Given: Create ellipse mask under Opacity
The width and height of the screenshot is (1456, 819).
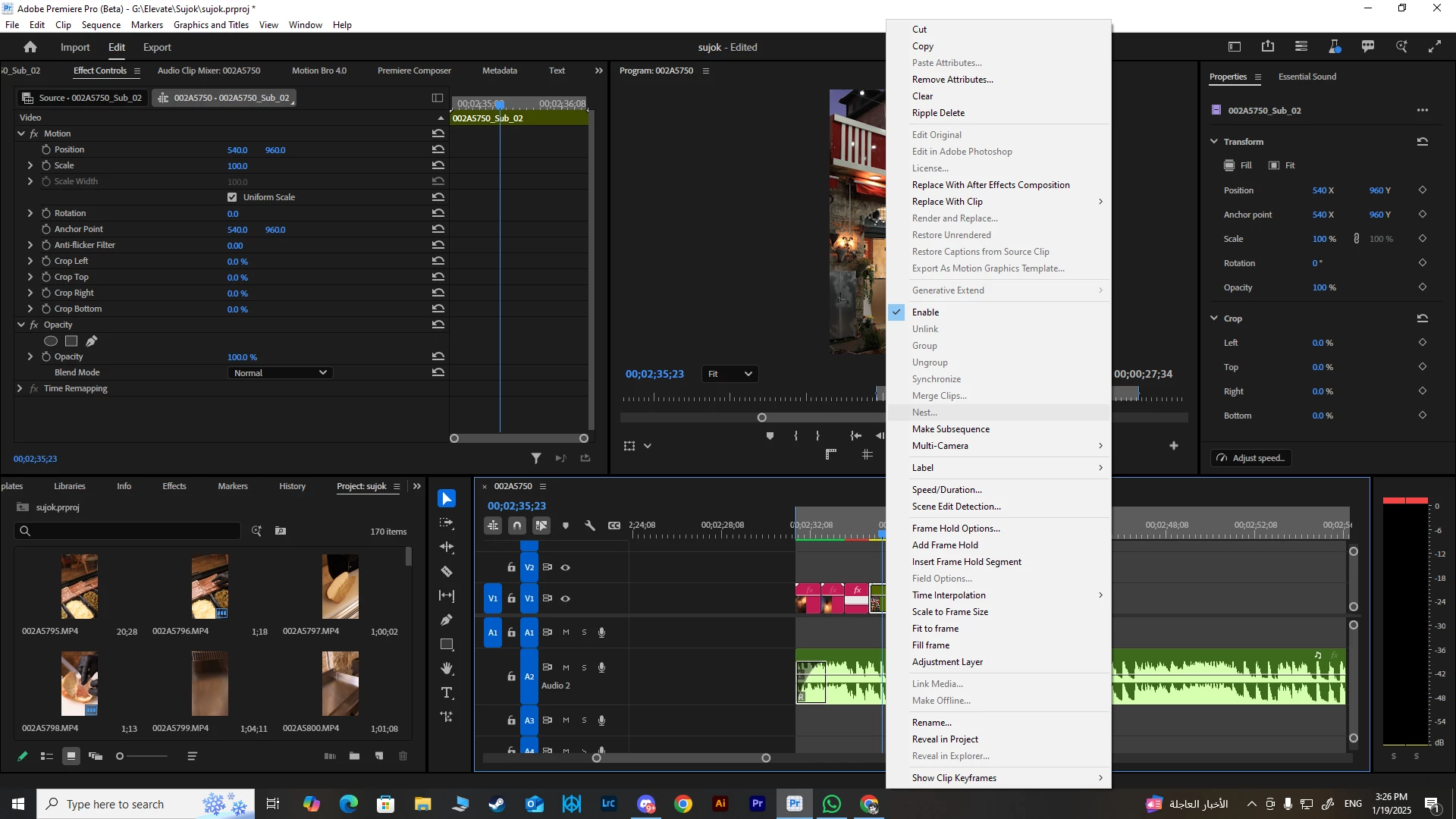Looking at the screenshot, I should click(x=51, y=341).
